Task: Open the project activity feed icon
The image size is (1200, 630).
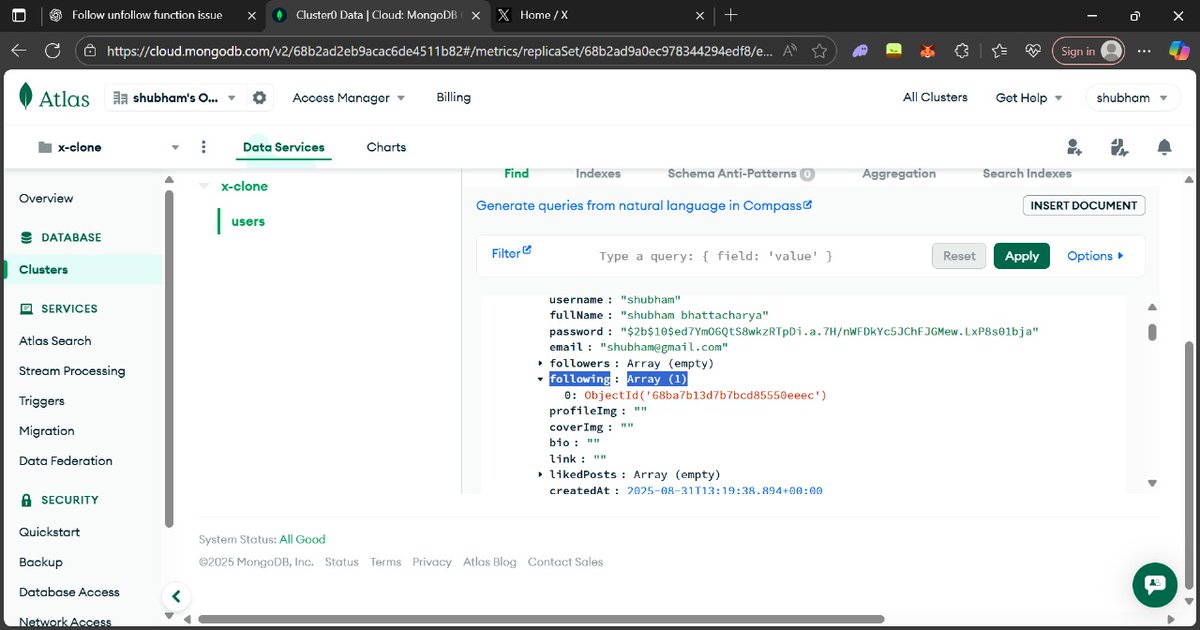Action: (1119, 148)
